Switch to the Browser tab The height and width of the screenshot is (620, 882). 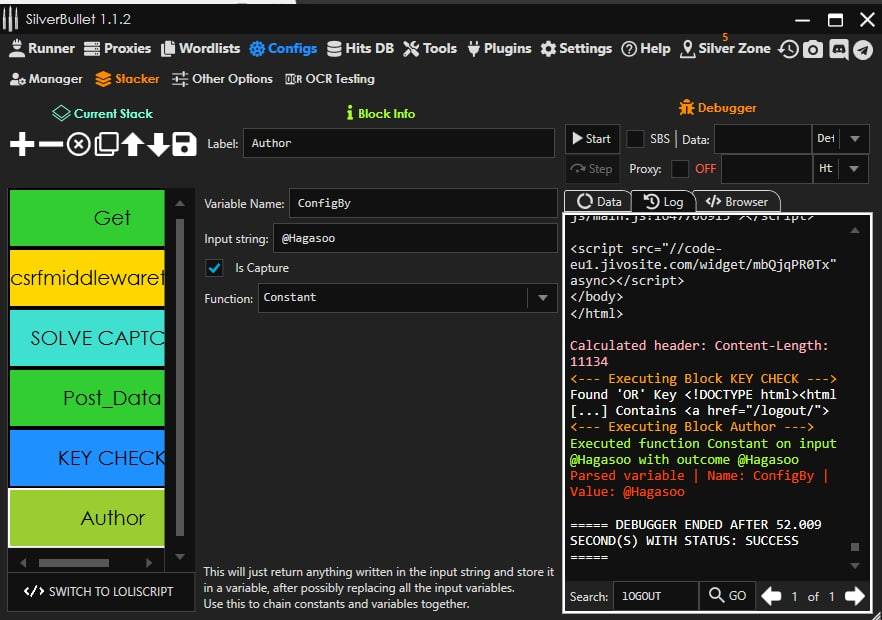click(x=737, y=201)
